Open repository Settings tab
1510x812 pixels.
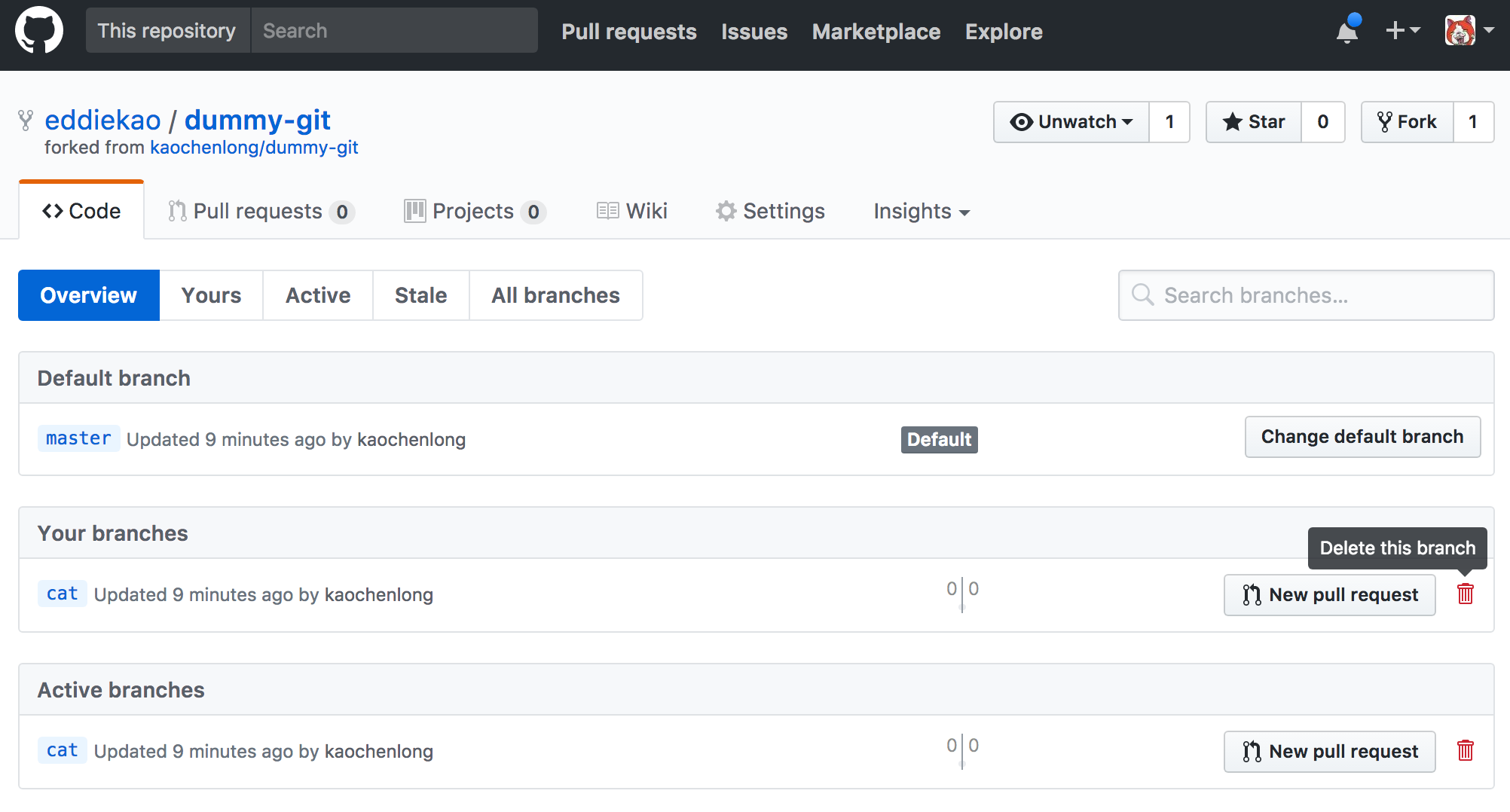pyautogui.click(x=770, y=212)
